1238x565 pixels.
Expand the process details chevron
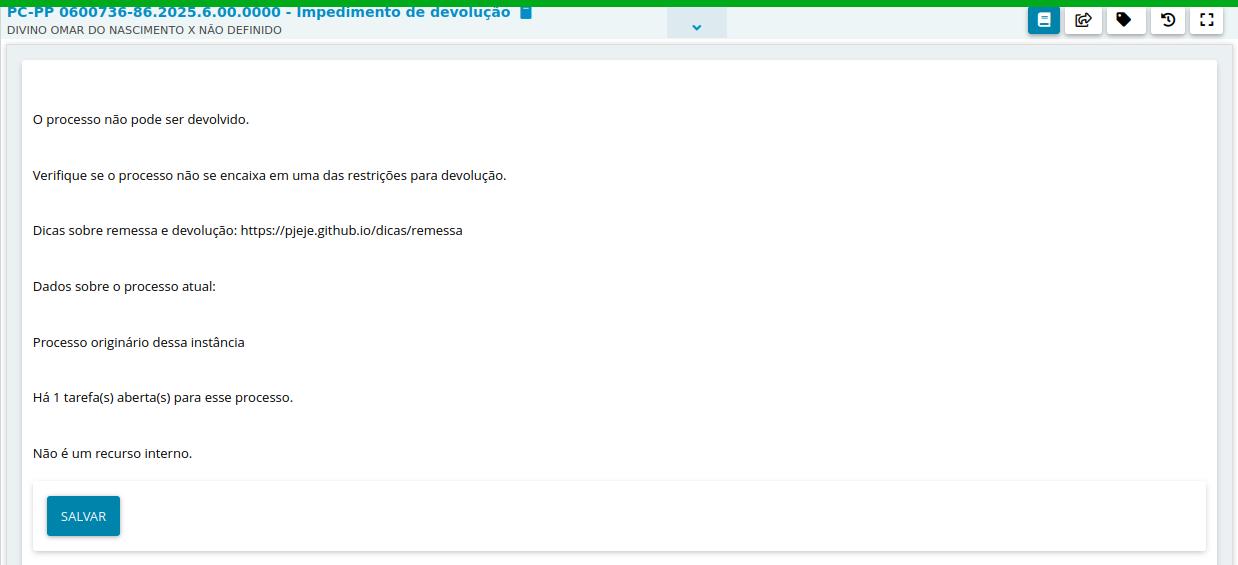click(x=697, y=27)
